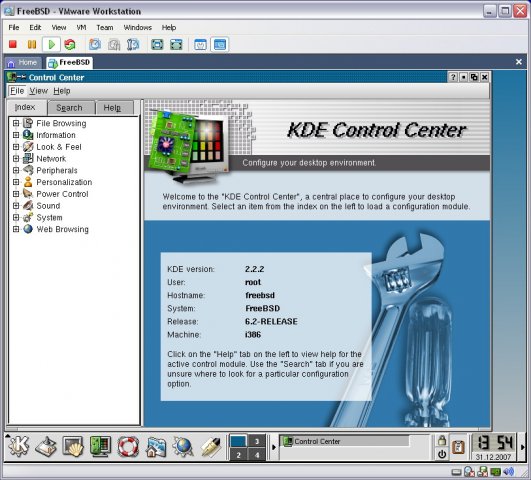The width and height of the screenshot is (531, 480).
Task: Launch the terminal shell icon in KDE panel
Action: 72,446
